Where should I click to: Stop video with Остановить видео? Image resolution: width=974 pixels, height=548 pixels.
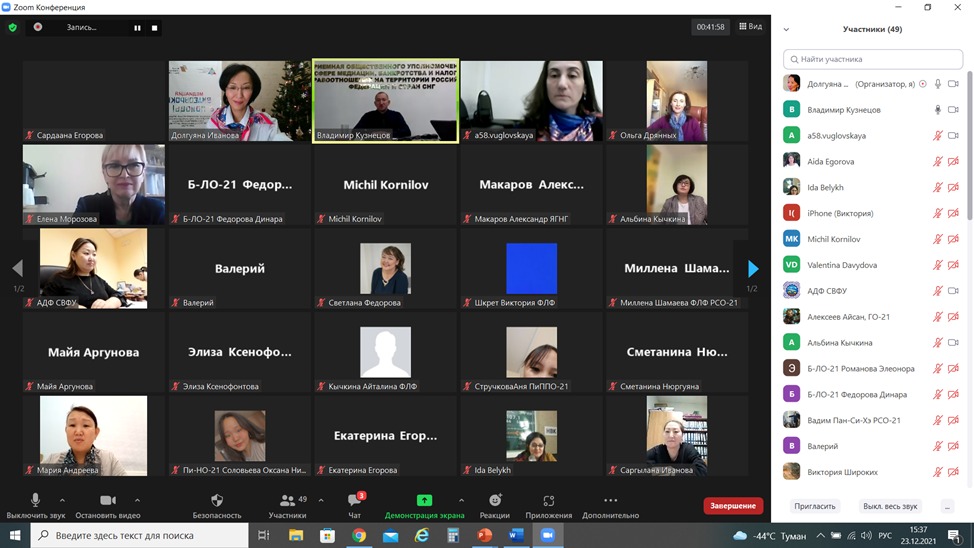[107, 506]
